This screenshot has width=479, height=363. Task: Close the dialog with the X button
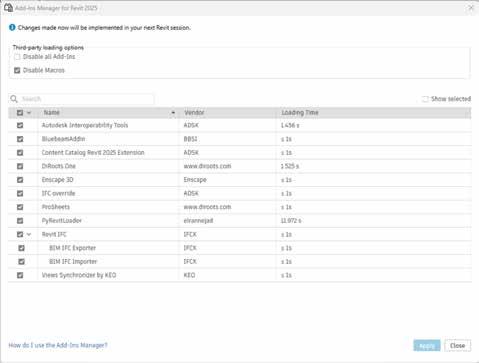pyautogui.click(x=471, y=8)
